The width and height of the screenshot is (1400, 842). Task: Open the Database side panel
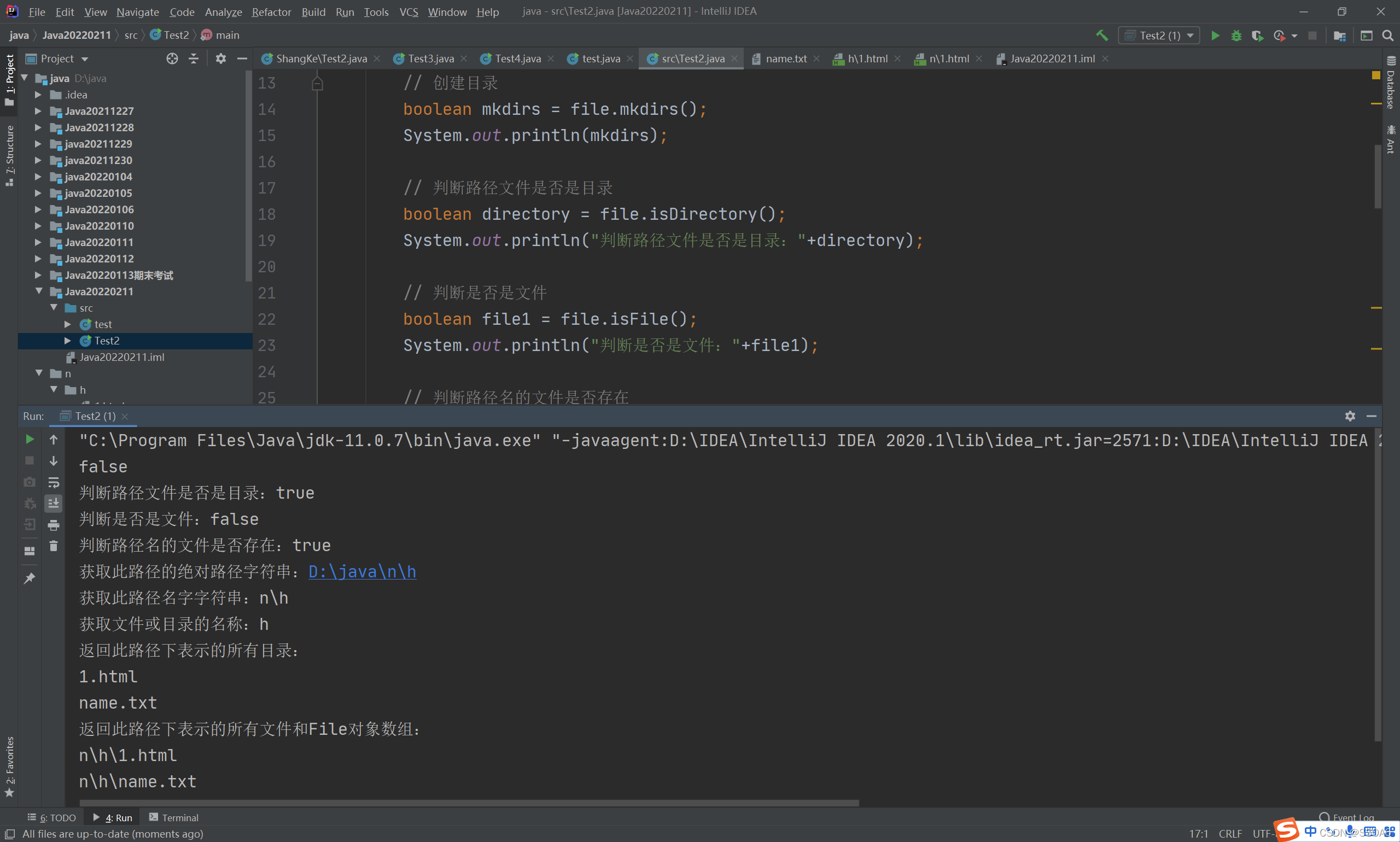point(1391,83)
